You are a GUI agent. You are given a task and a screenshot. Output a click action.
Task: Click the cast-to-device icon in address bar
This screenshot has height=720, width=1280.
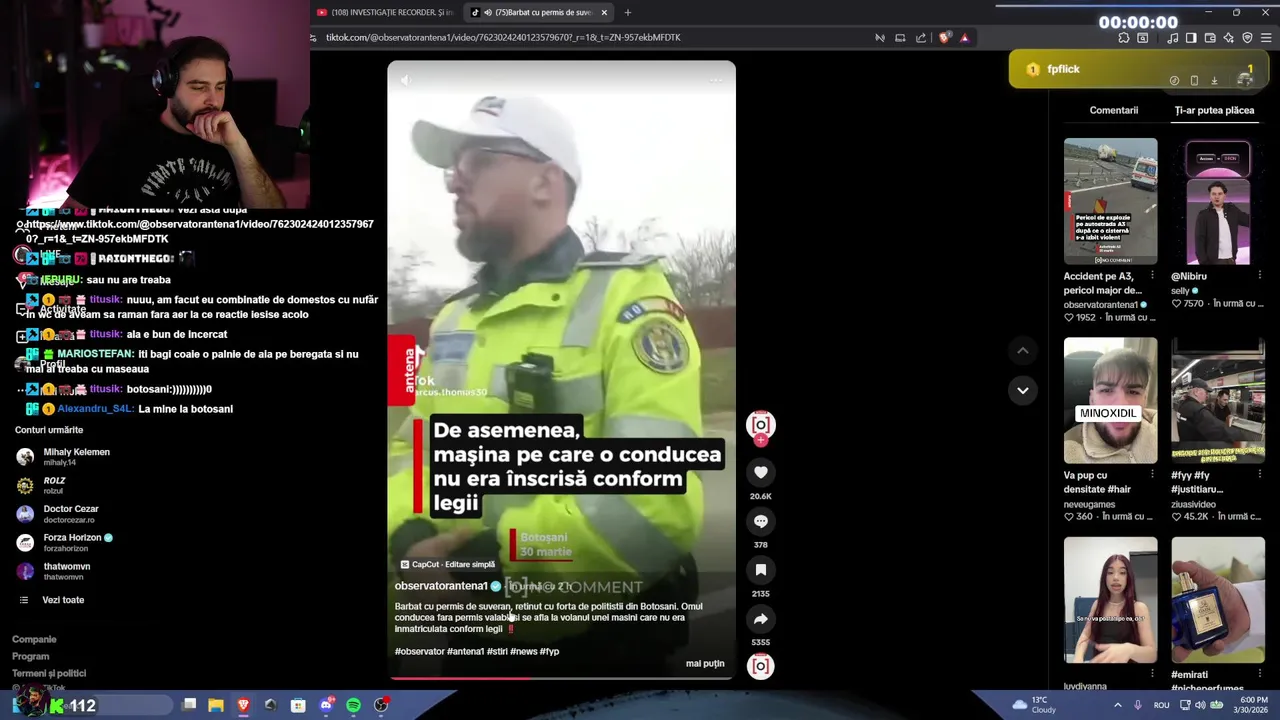point(900,38)
